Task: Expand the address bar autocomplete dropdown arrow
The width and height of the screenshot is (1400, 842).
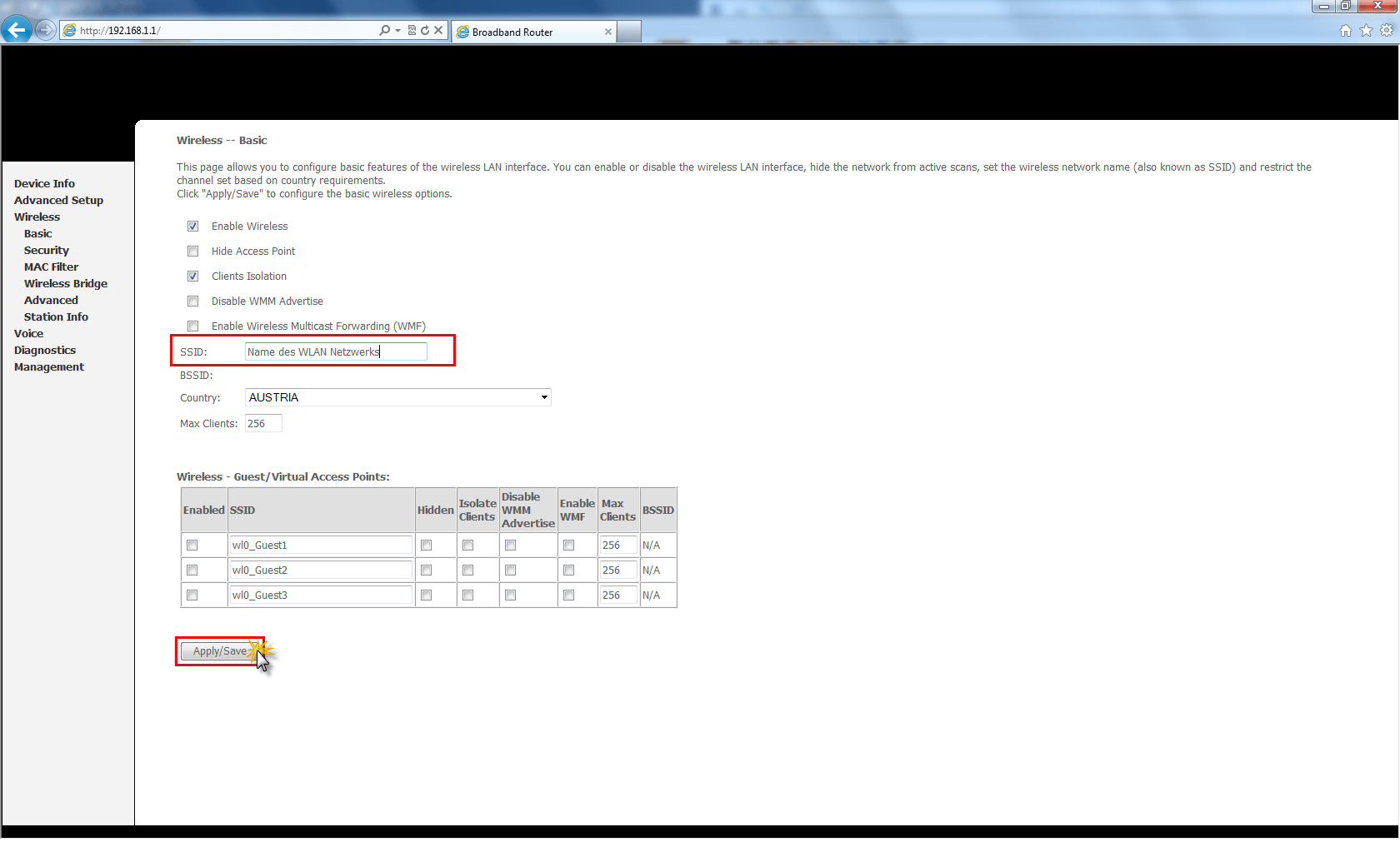Action: pyautogui.click(x=398, y=31)
